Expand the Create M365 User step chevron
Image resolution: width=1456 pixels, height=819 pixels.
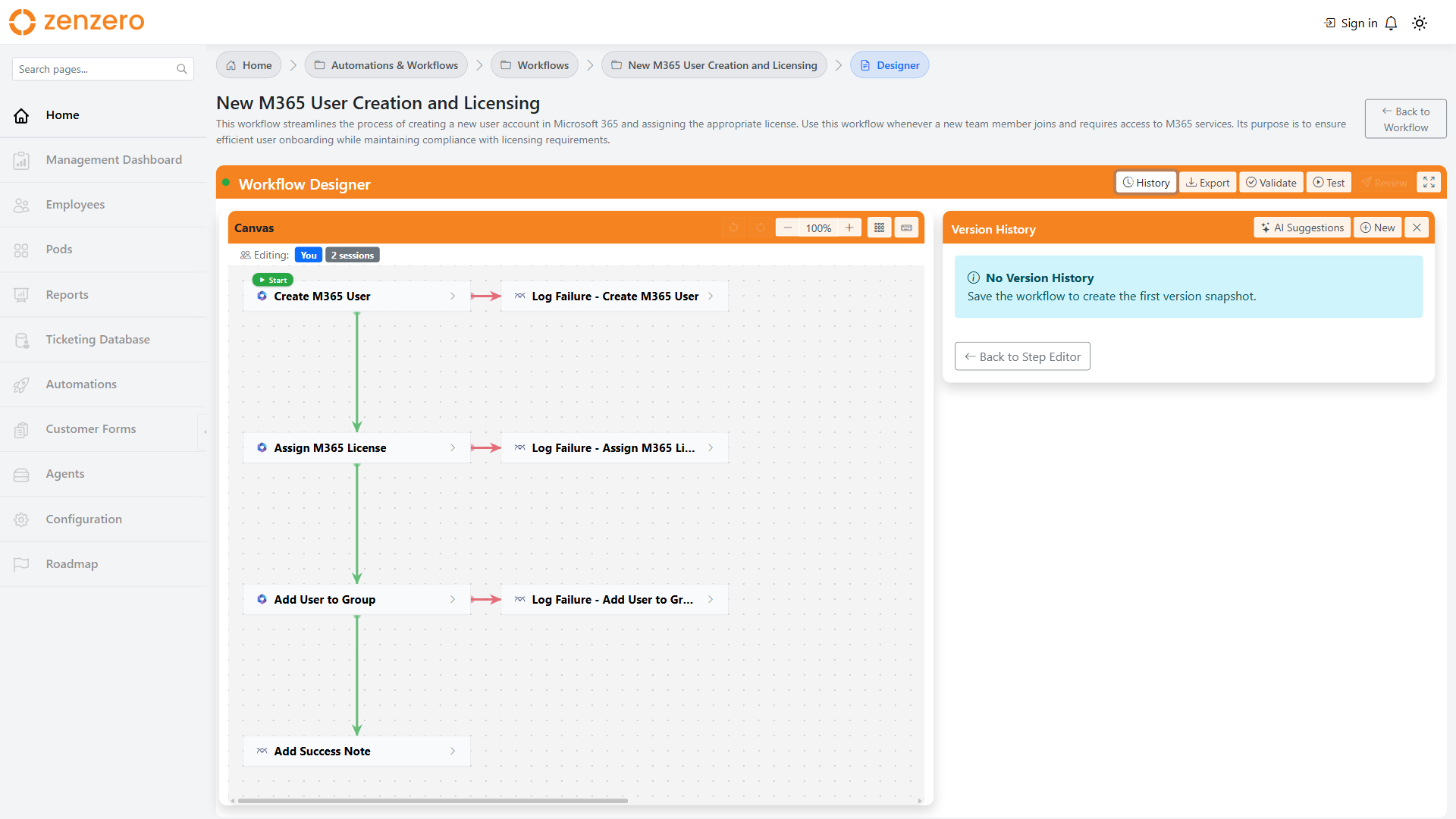pos(453,297)
